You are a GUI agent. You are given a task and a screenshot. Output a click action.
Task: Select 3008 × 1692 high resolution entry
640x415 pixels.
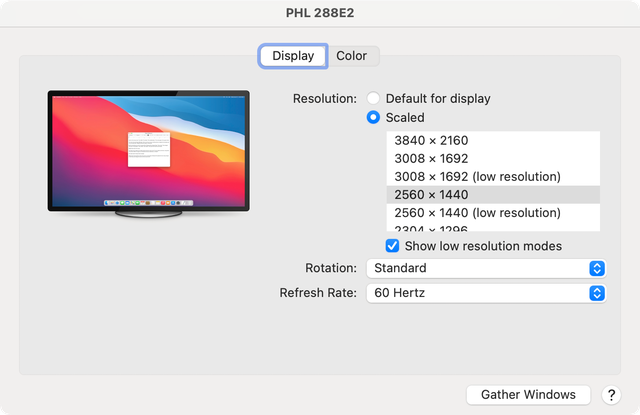coord(493,158)
